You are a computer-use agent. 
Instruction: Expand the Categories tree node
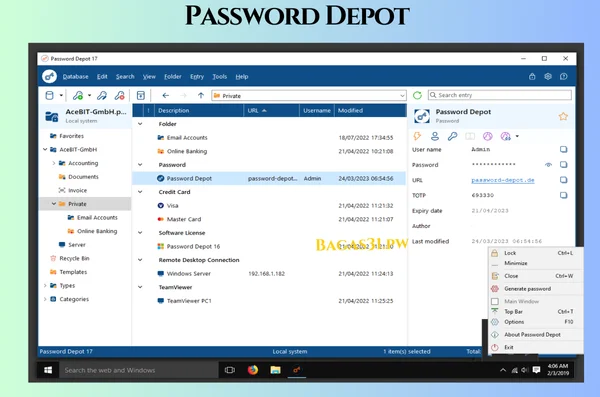point(45,299)
